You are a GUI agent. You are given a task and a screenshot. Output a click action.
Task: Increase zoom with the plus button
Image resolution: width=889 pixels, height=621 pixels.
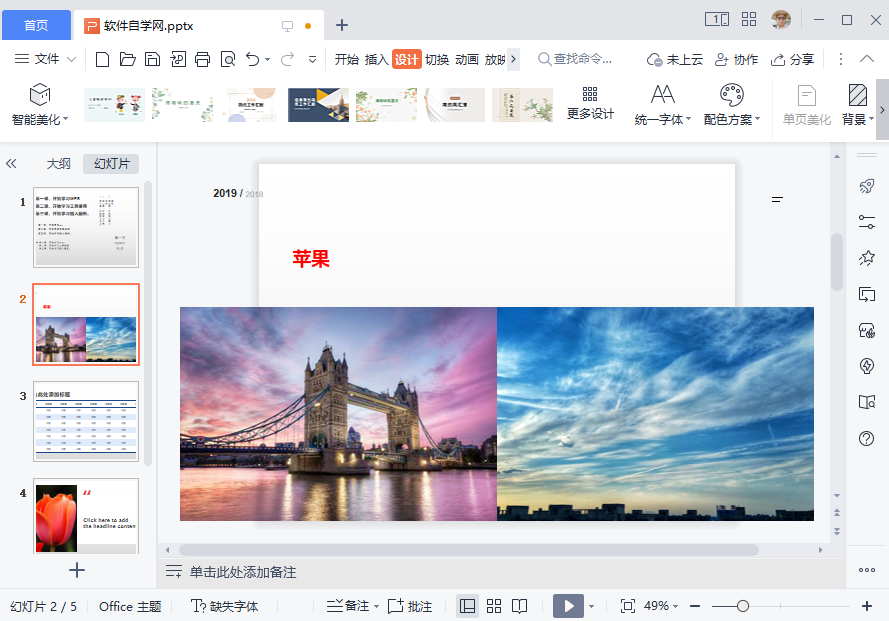coord(866,606)
